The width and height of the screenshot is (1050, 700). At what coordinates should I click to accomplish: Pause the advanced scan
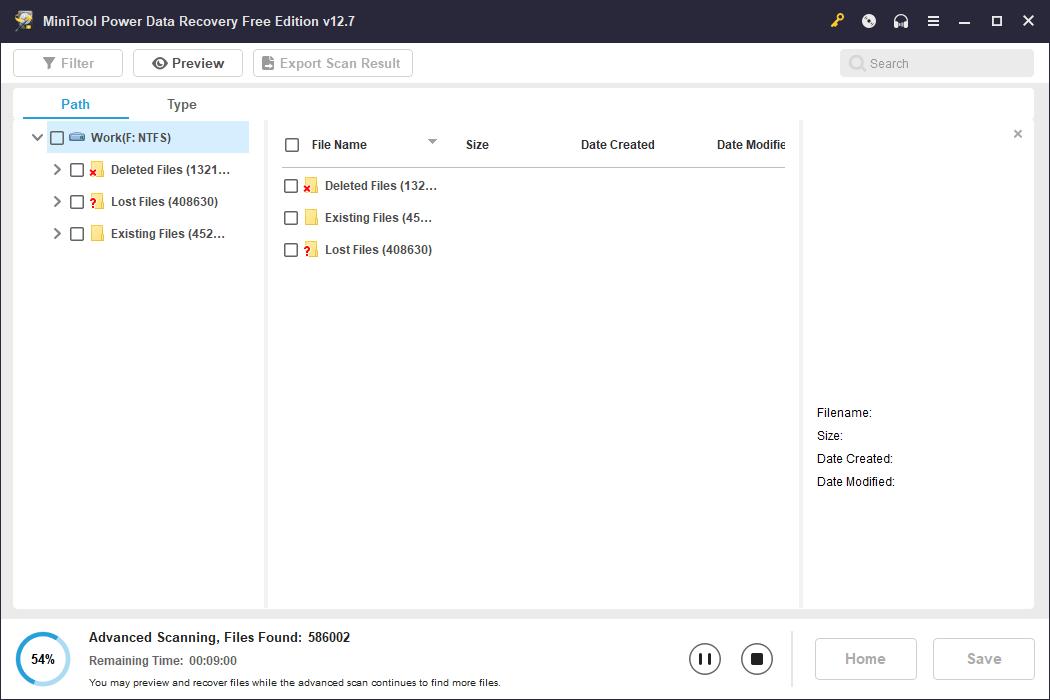tap(704, 659)
